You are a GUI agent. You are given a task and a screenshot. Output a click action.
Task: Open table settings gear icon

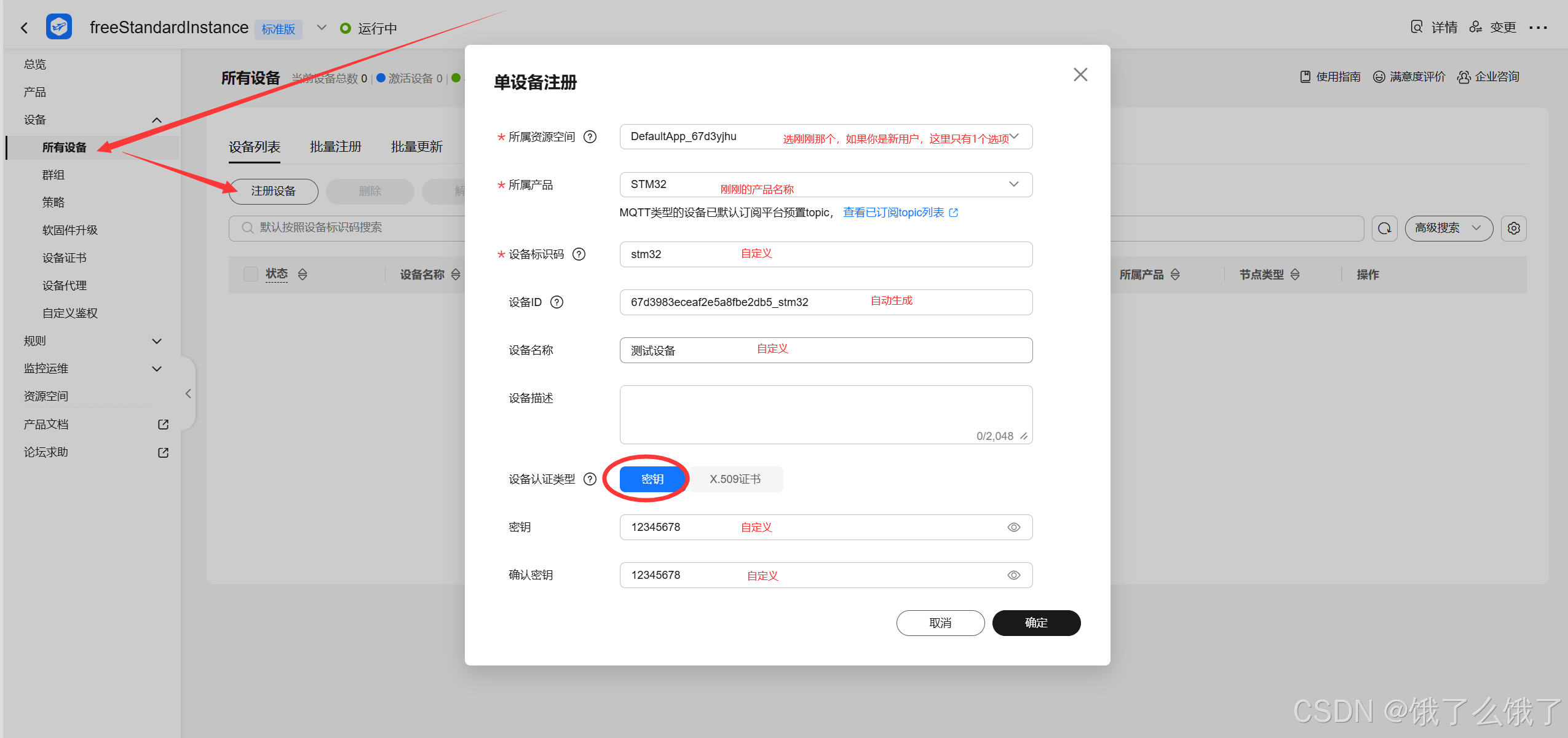point(1513,229)
